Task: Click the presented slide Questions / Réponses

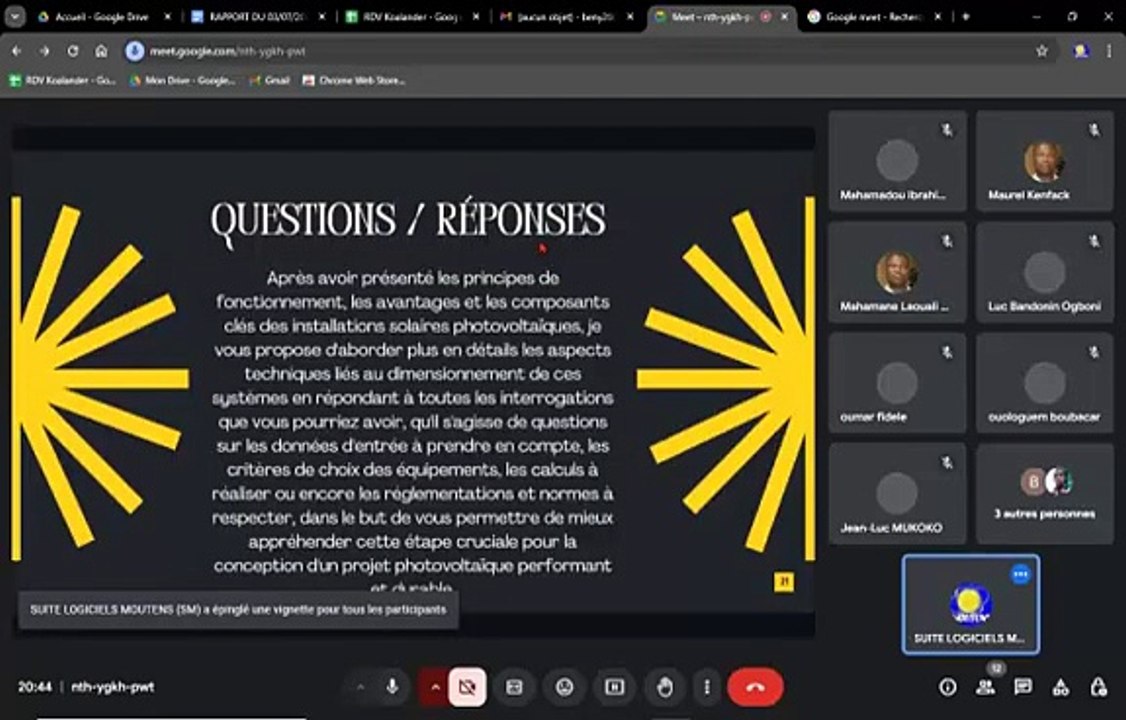Action: tap(413, 380)
